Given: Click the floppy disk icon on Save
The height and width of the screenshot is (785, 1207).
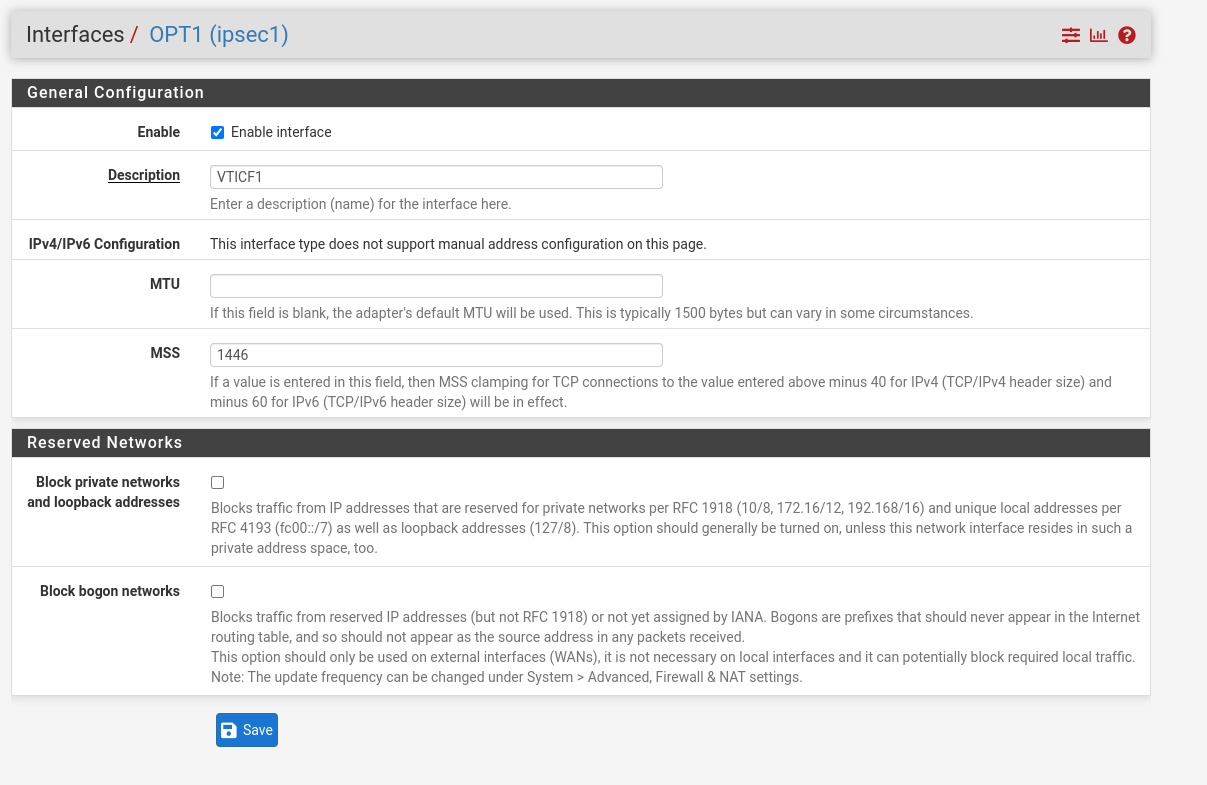Looking at the screenshot, I should [230, 729].
